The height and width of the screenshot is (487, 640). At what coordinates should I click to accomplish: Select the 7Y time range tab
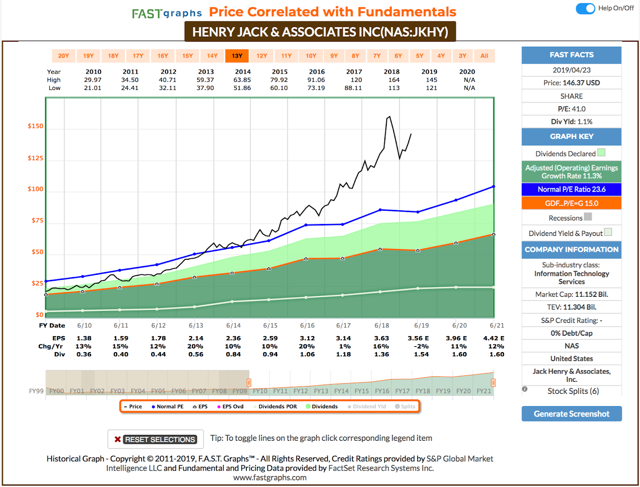[x=377, y=56]
